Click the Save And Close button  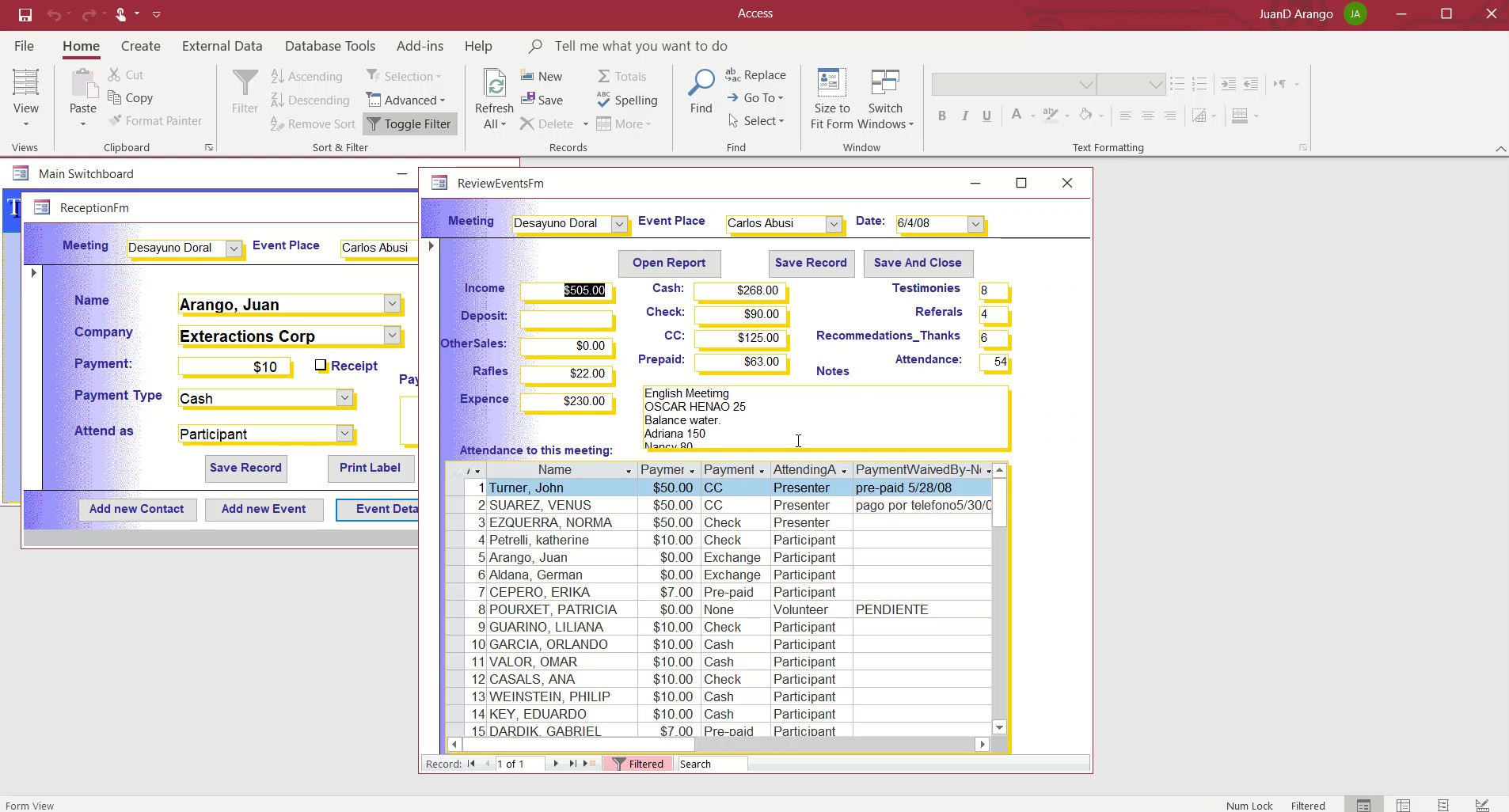point(918,263)
